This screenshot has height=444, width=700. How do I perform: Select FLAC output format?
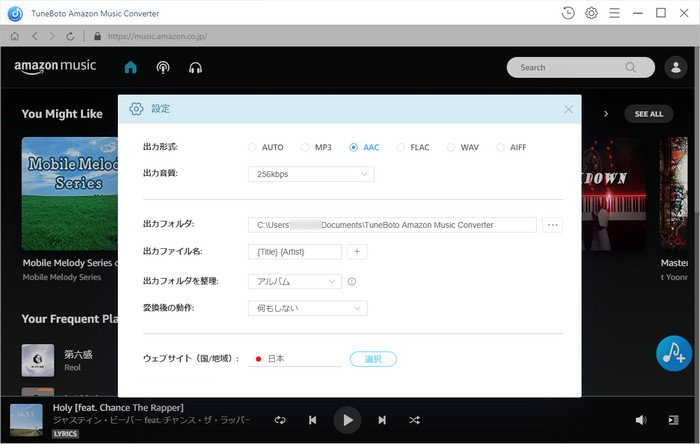(x=413, y=147)
